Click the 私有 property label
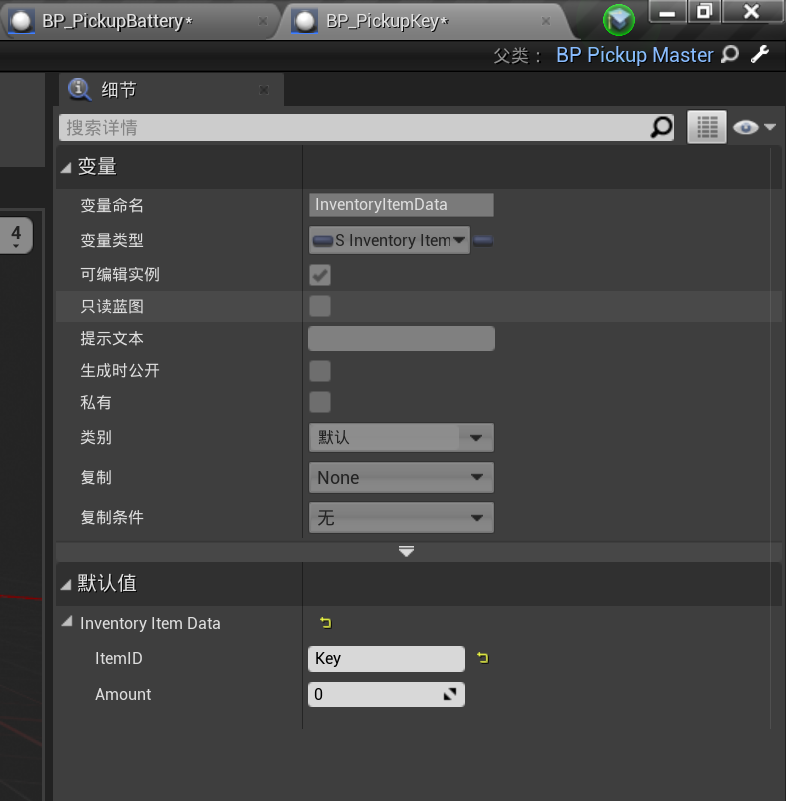The height and width of the screenshot is (801, 786). coord(96,403)
